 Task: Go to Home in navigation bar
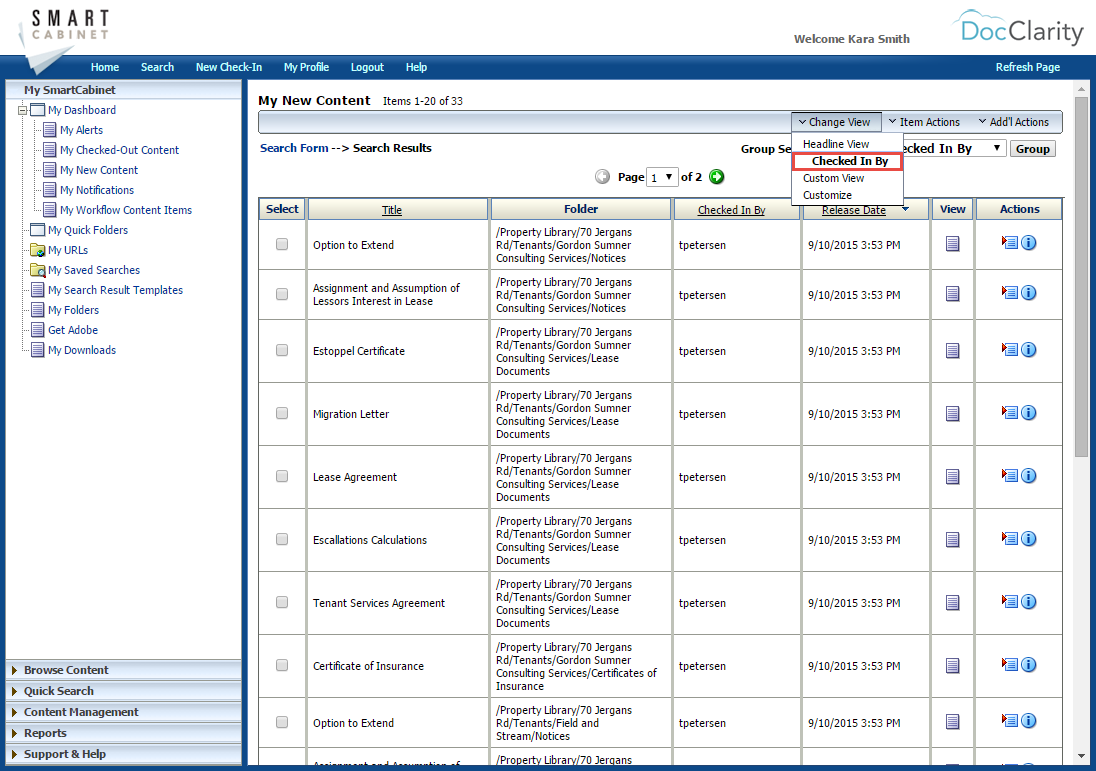(x=105, y=67)
